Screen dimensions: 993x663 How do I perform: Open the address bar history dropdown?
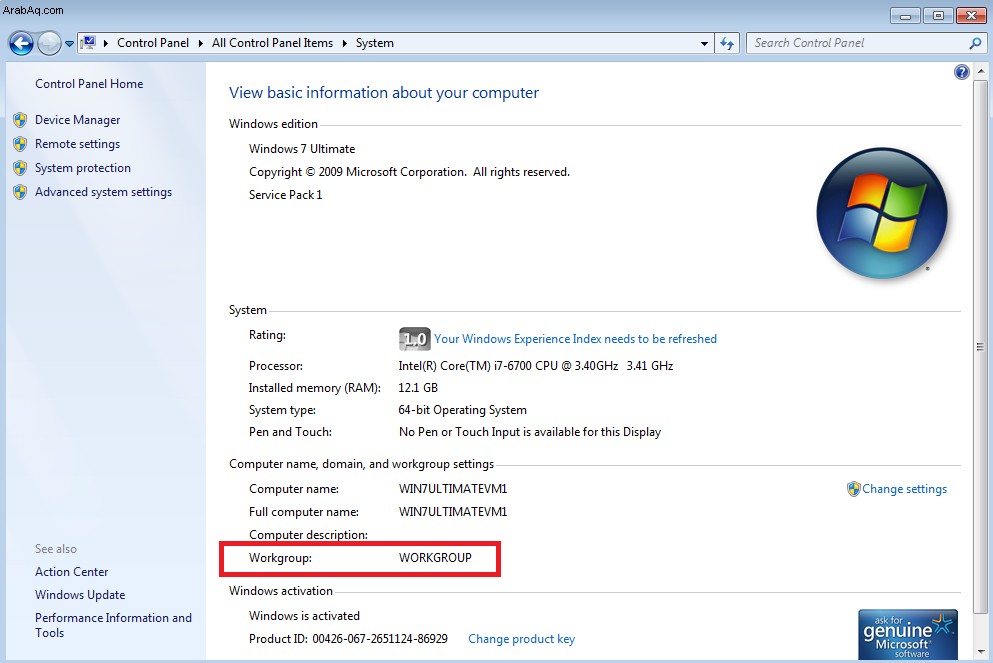click(x=704, y=44)
